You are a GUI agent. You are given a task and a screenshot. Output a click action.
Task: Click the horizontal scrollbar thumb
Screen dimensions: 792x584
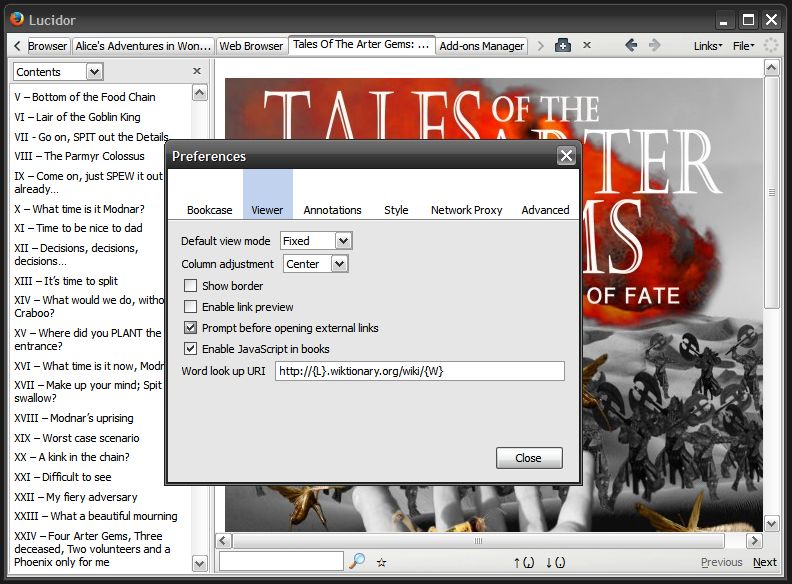click(x=478, y=541)
